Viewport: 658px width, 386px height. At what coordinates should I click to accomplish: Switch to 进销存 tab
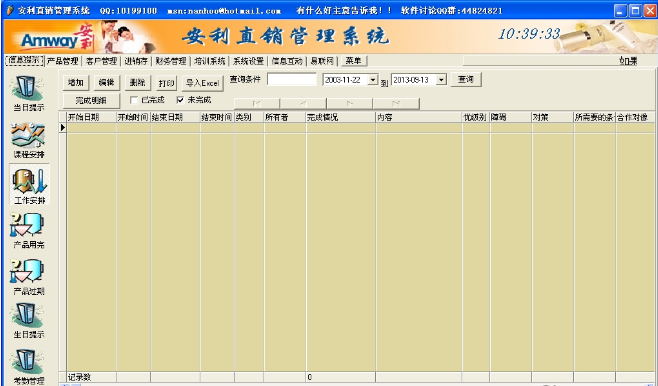tap(136, 61)
